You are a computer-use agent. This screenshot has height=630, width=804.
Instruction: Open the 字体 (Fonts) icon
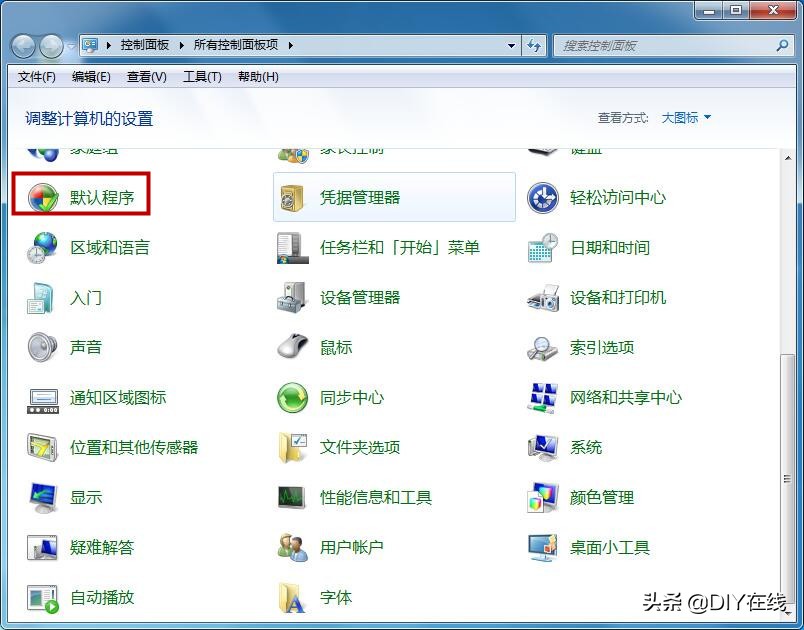pyautogui.click(x=336, y=598)
